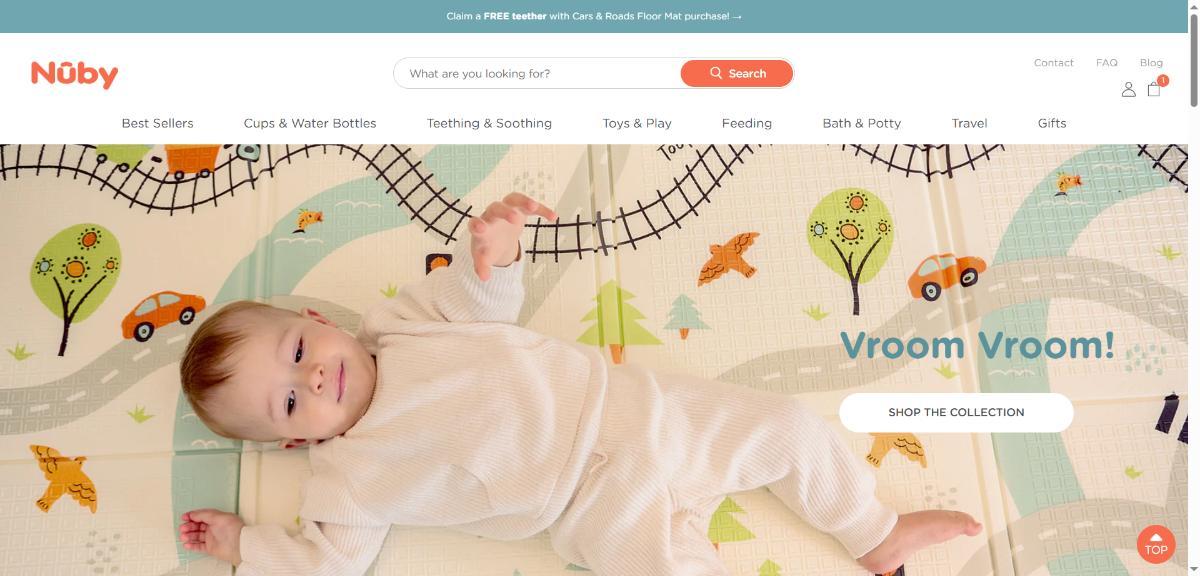Click the search field 'What are you looking for?'
Viewport: 1200px width, 576px height.
tap(537, 73)
